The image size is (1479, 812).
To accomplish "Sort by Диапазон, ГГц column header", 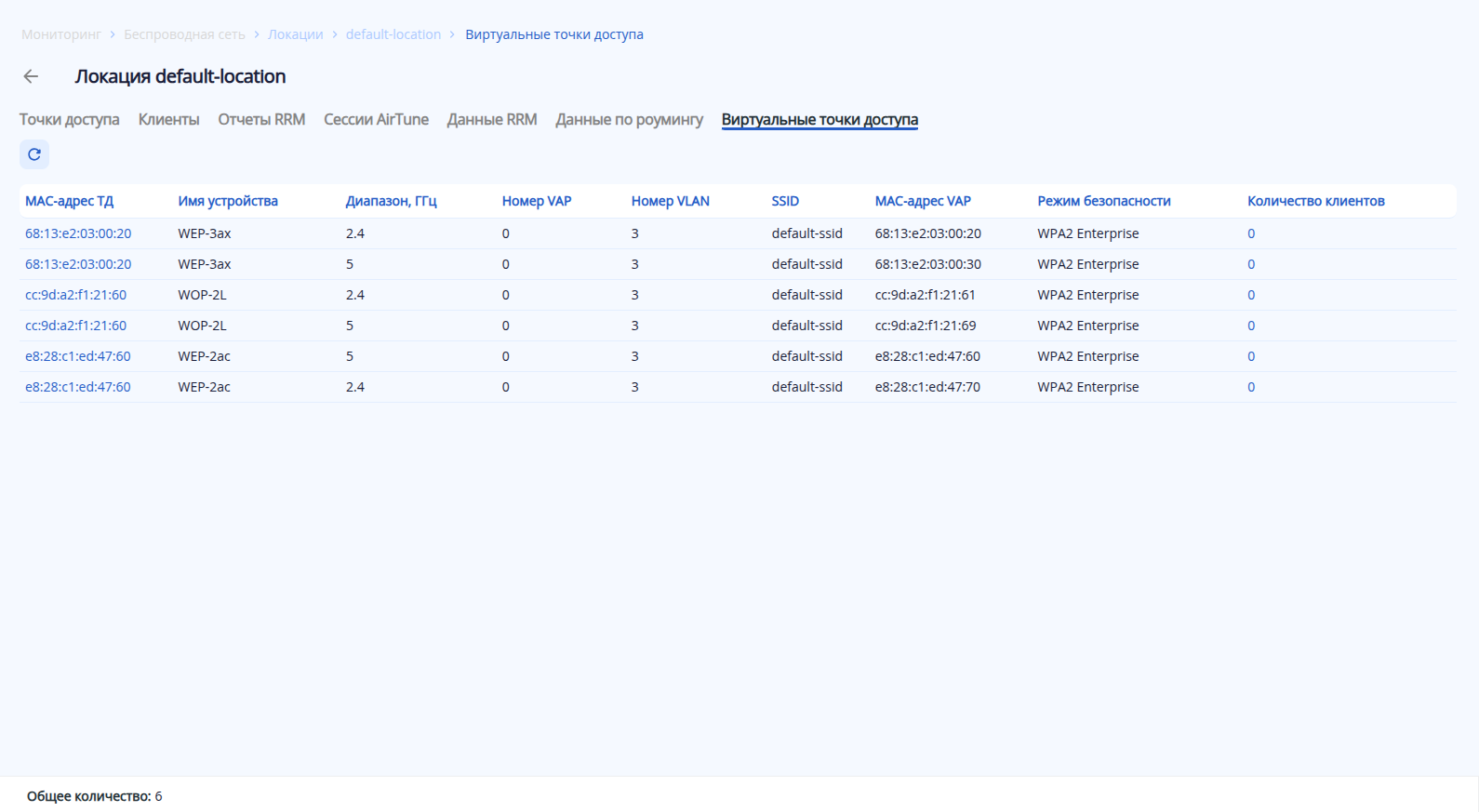I will [x=391, y=201].
